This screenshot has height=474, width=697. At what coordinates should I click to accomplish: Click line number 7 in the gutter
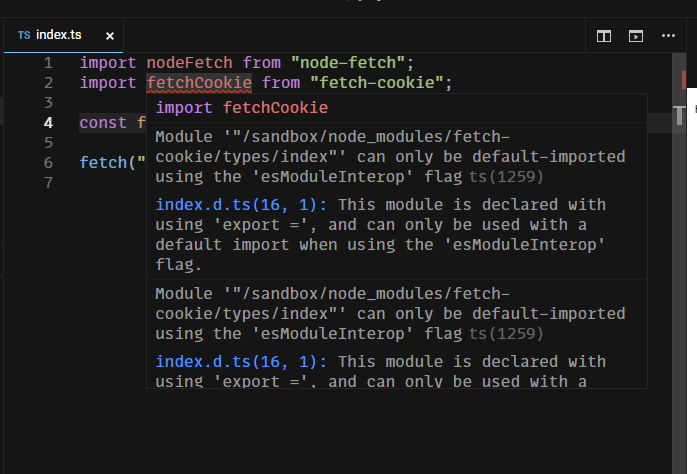[x=48, y=183]
